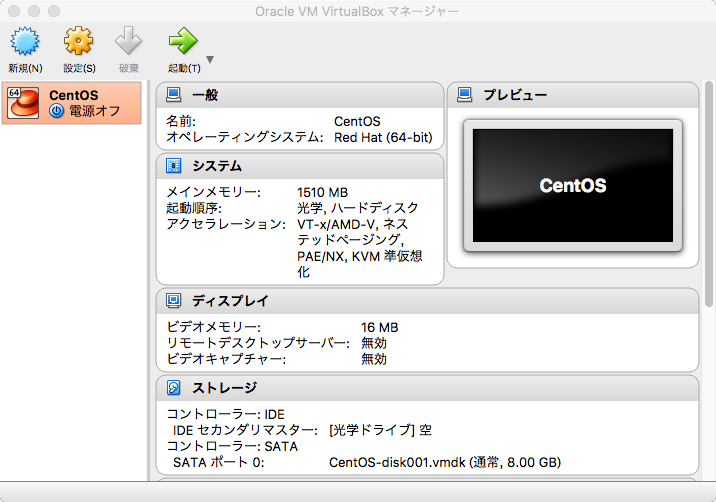Click the CentOS preview thumbnail

[572, 185]
